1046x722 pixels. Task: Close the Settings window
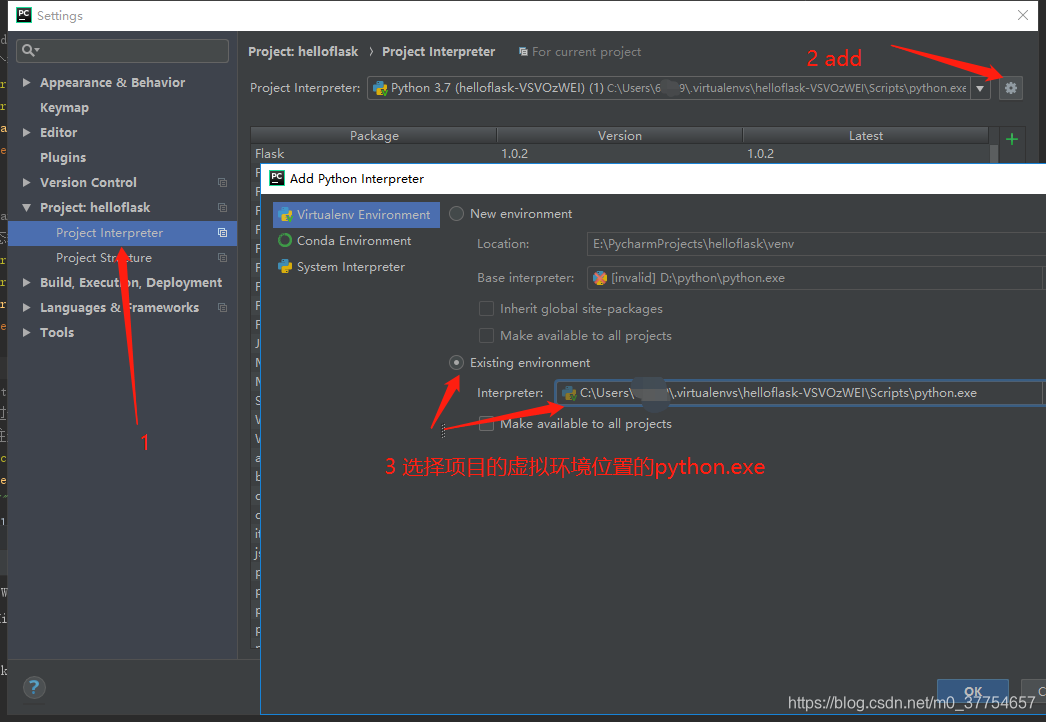coord(1023,15)
